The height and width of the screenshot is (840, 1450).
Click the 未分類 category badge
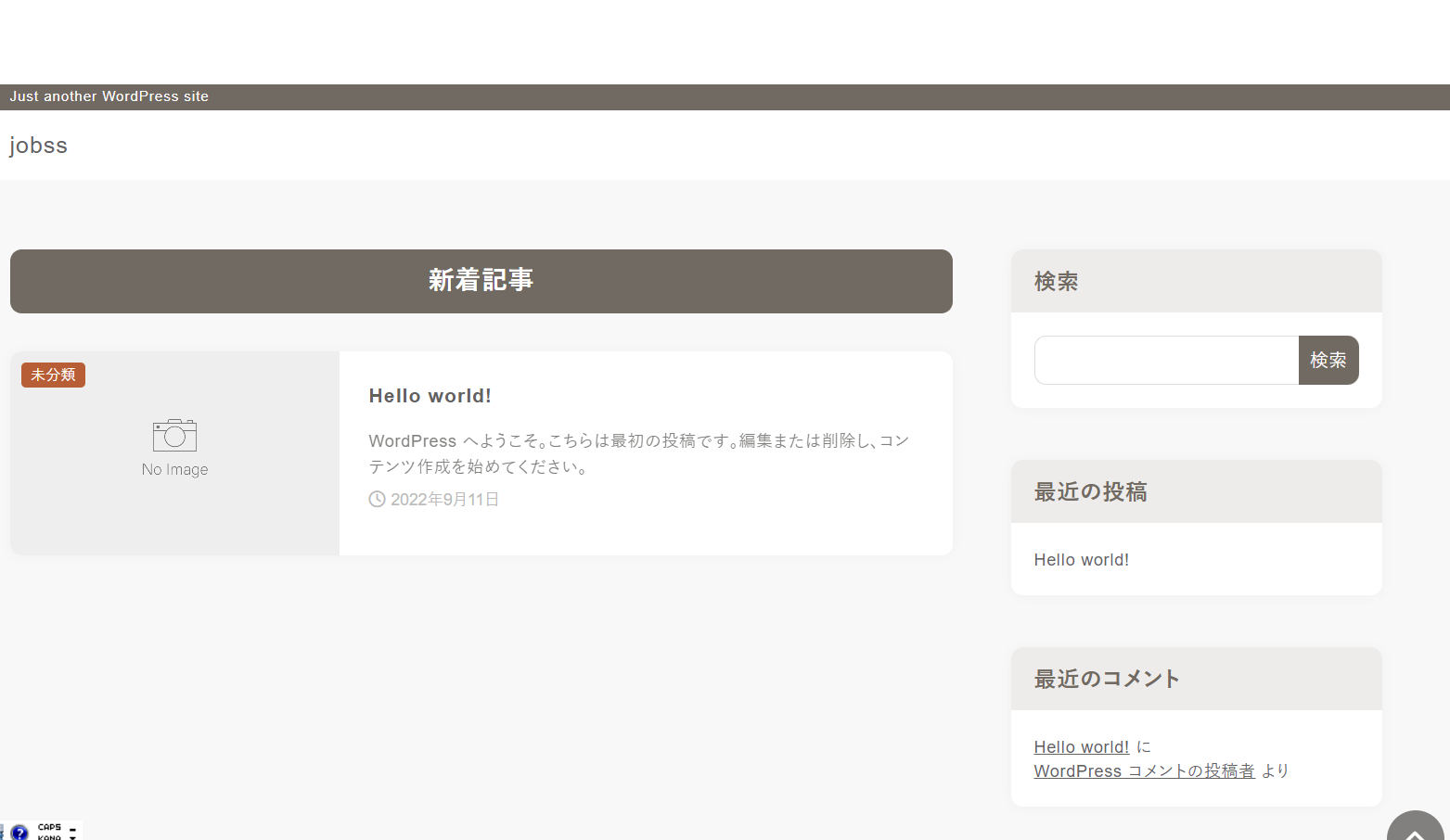coord(53,375)
